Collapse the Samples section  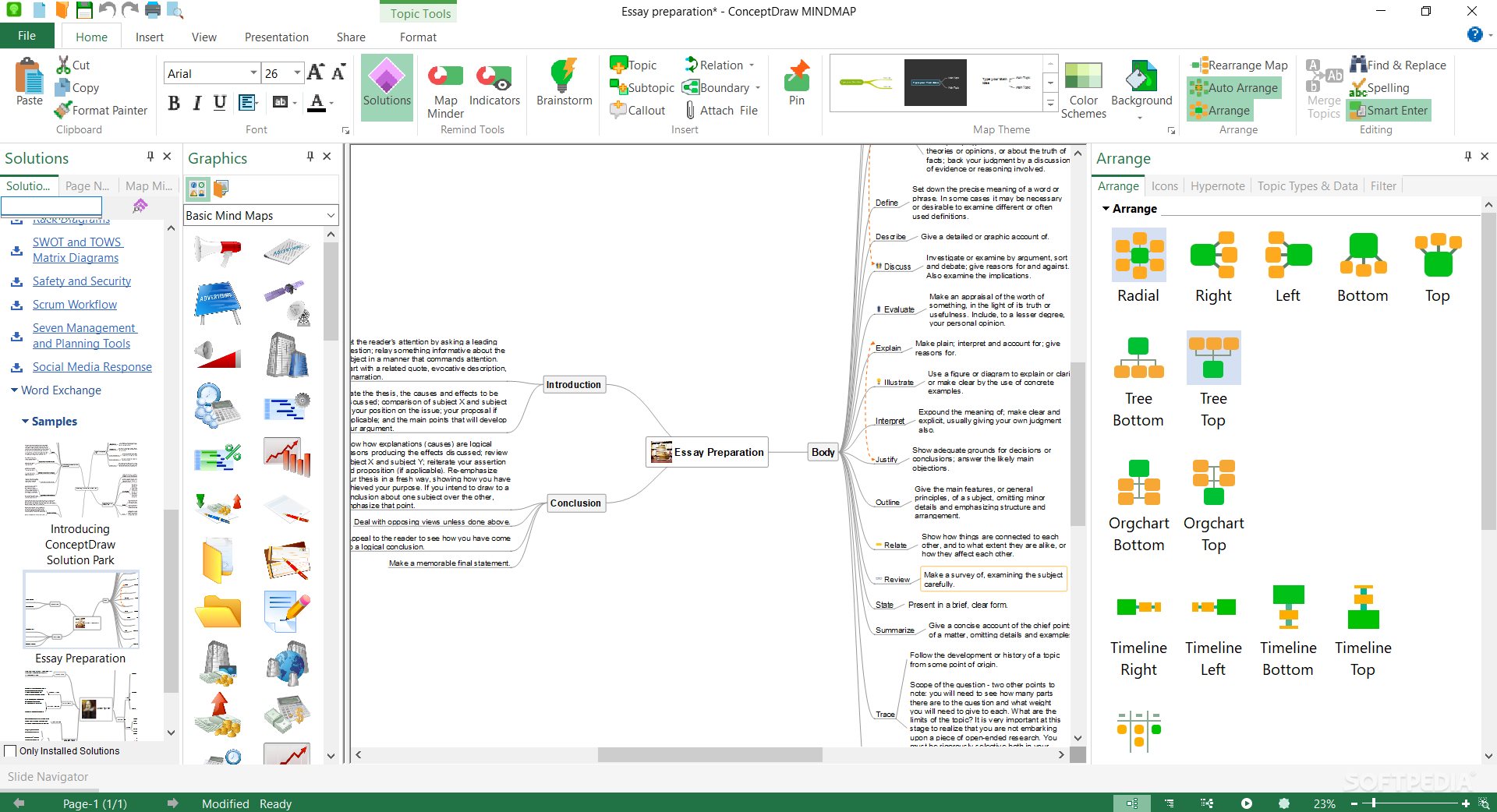[26, 422]
